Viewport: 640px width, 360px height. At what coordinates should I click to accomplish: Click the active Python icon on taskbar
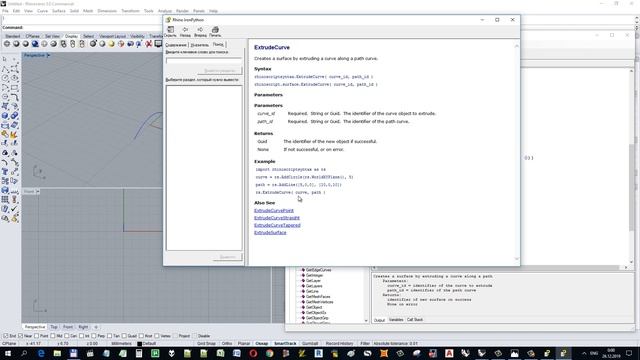click(x=563, y=353)
